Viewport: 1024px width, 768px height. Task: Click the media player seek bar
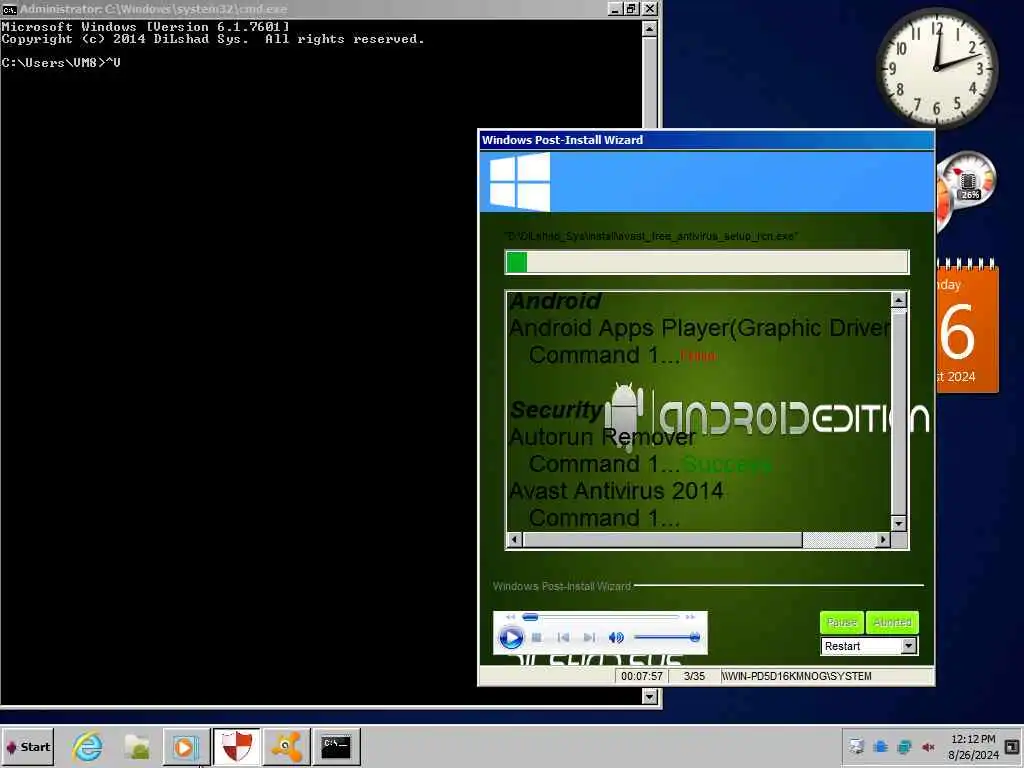(601, 616)
